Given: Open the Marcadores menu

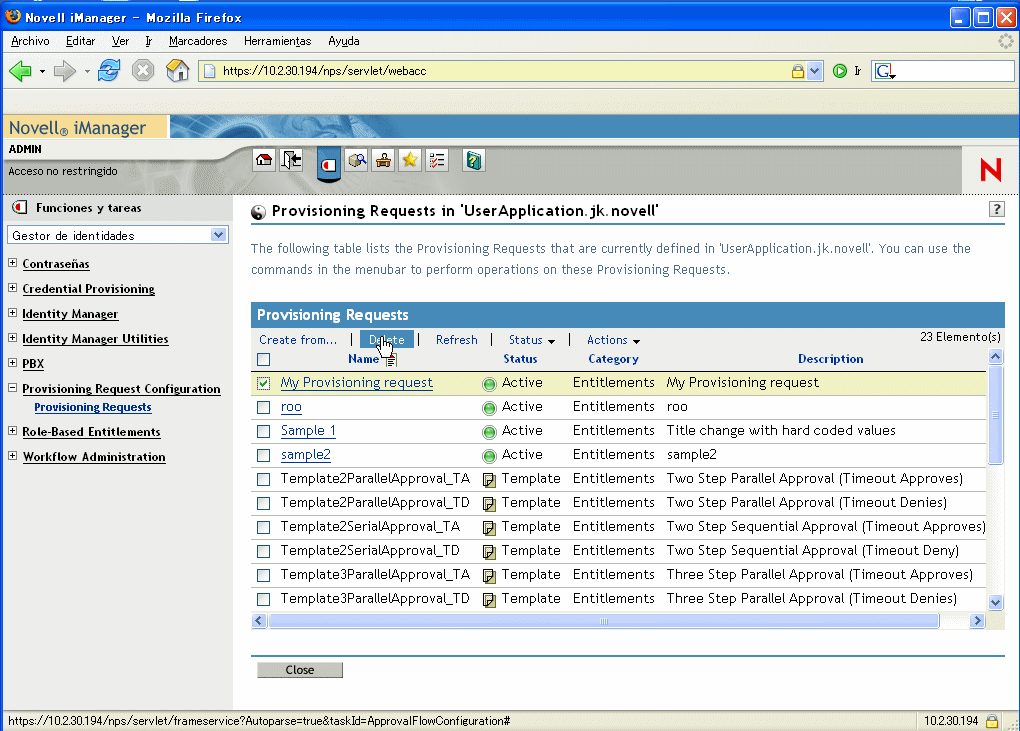Looking at the screenshot, I should click(198, 41).
